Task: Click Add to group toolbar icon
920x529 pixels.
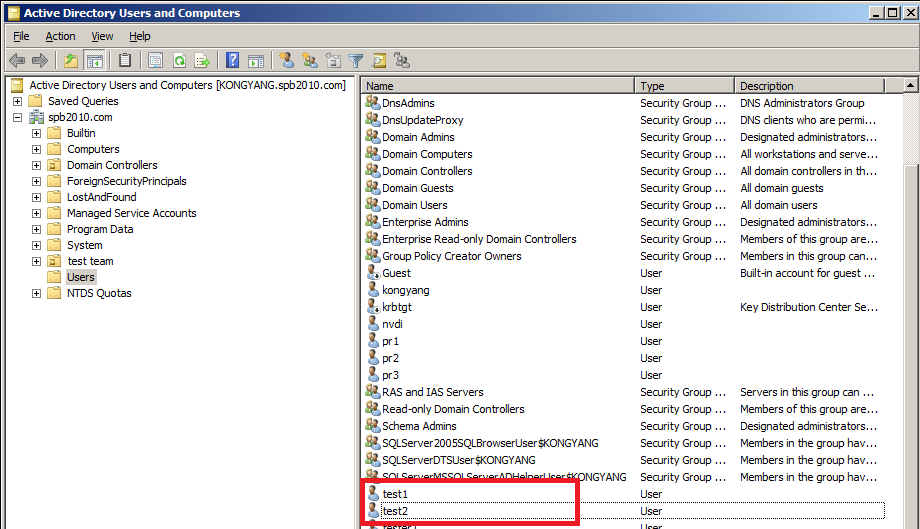Action: tap(402, 60)
